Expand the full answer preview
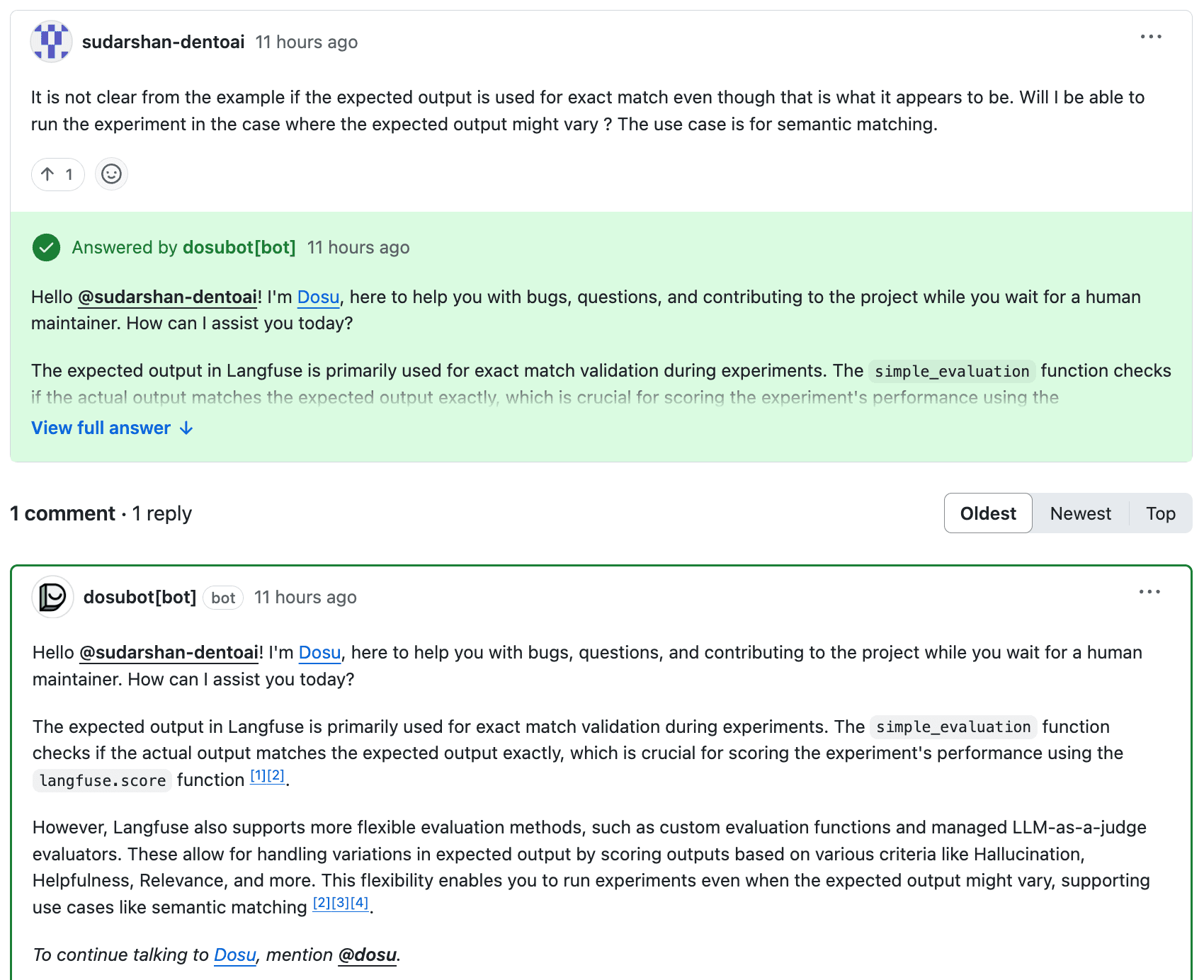Screen dimensions: 1204x980 pyautogui.click(x=100, y=428)
